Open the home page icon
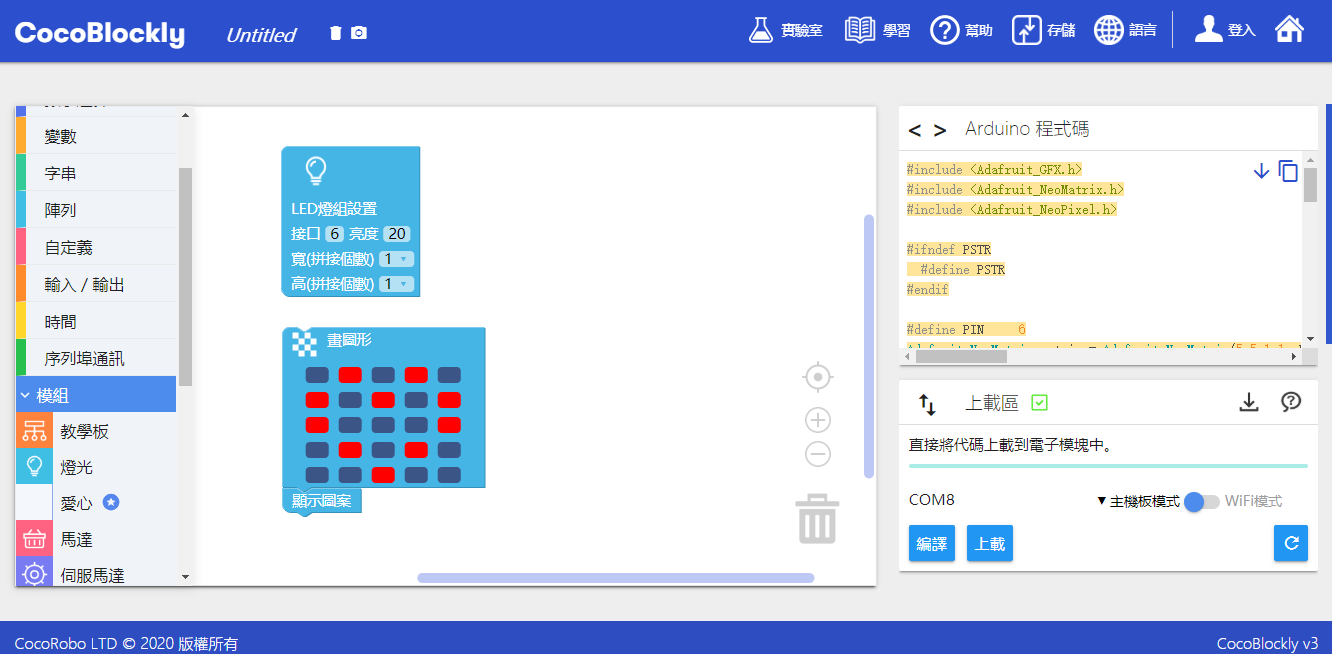The height and width of the screenshot is (654, 1332). pos(1289,30)
